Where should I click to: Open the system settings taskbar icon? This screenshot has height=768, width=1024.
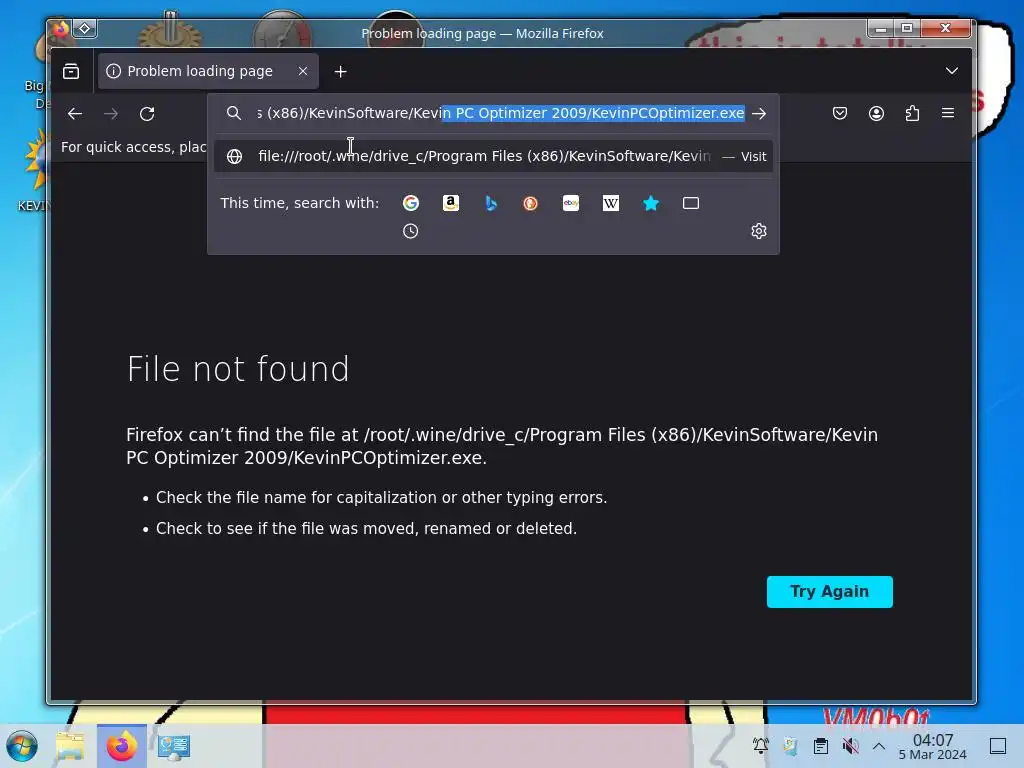[x=174, y=746]
